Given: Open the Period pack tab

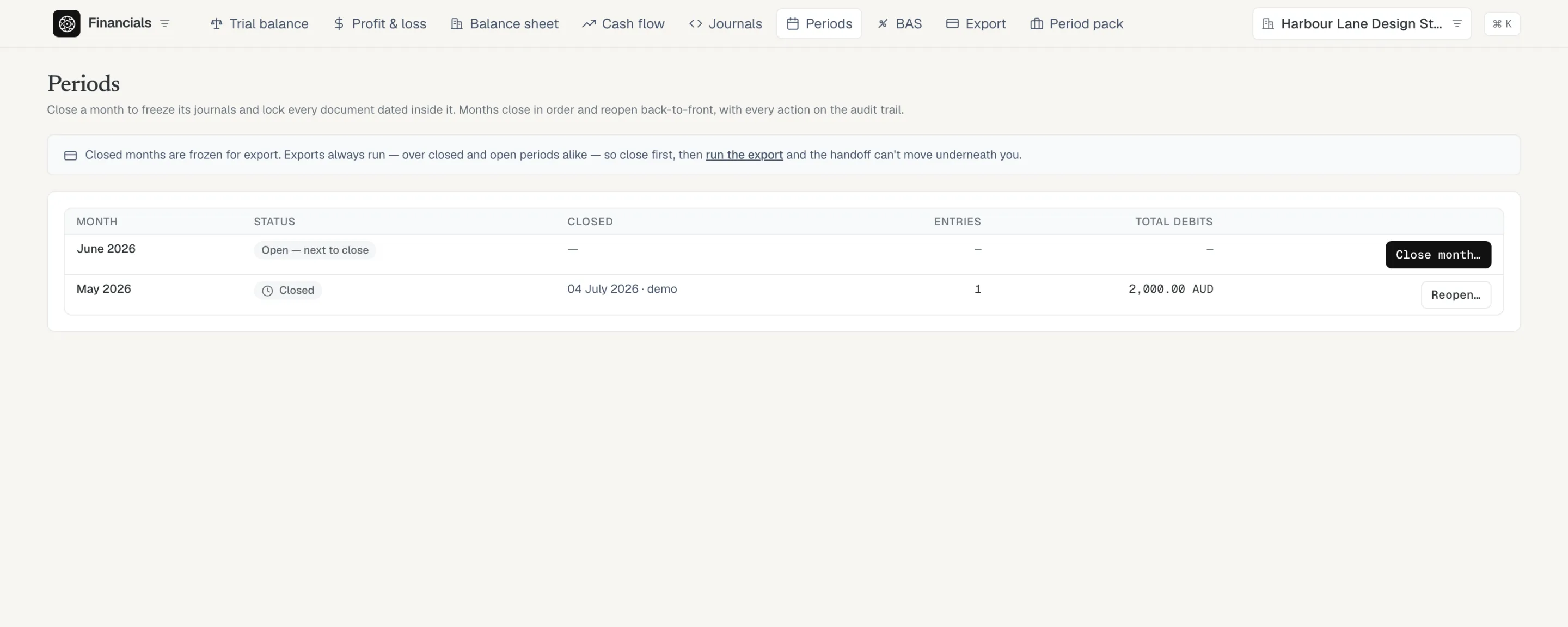Looking at the screenshot, I should 1076,24.
